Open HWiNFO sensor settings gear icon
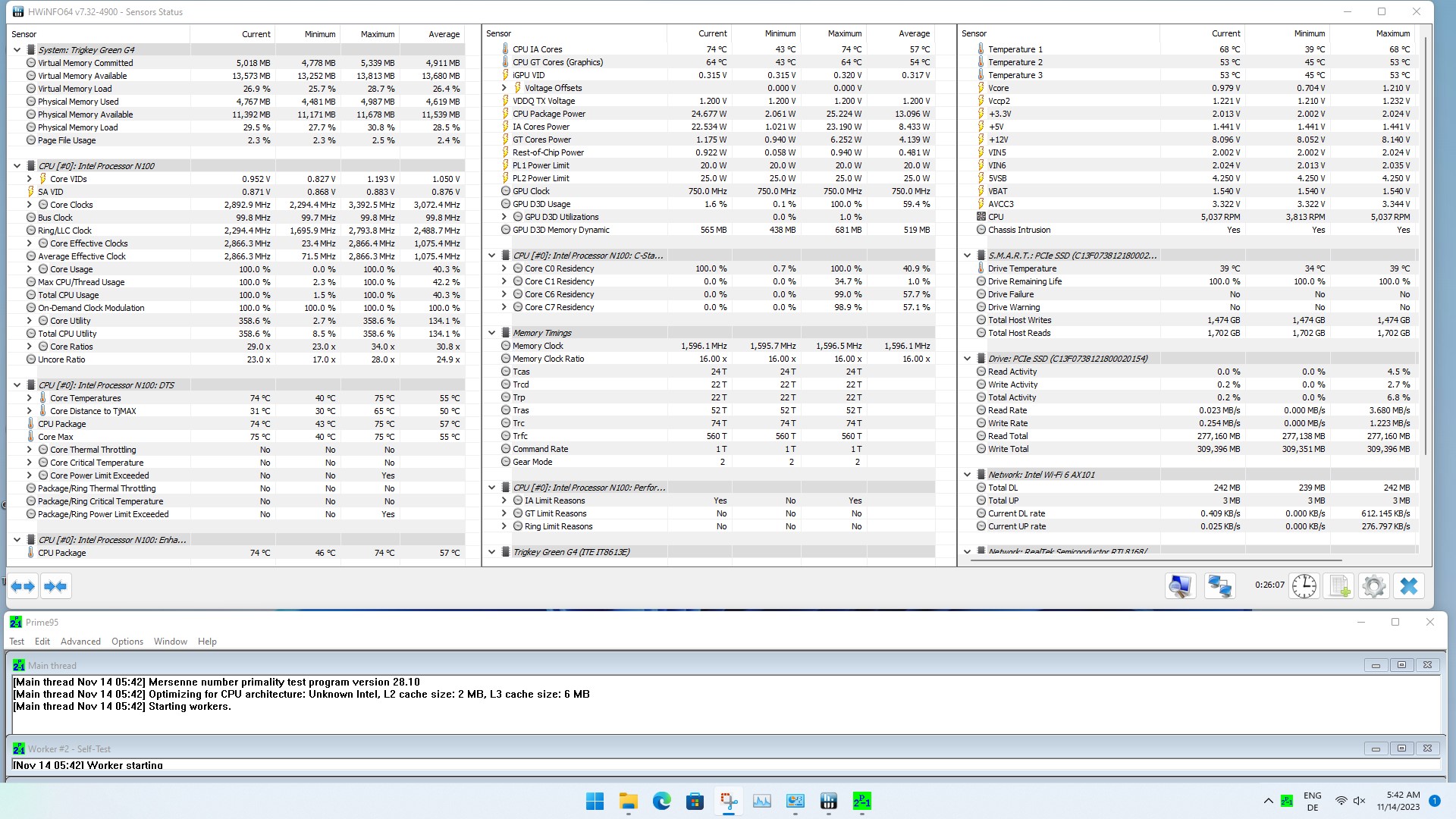Viewport: 1456px width, 819px height. pyautogui.click(x=1373, y=586)
